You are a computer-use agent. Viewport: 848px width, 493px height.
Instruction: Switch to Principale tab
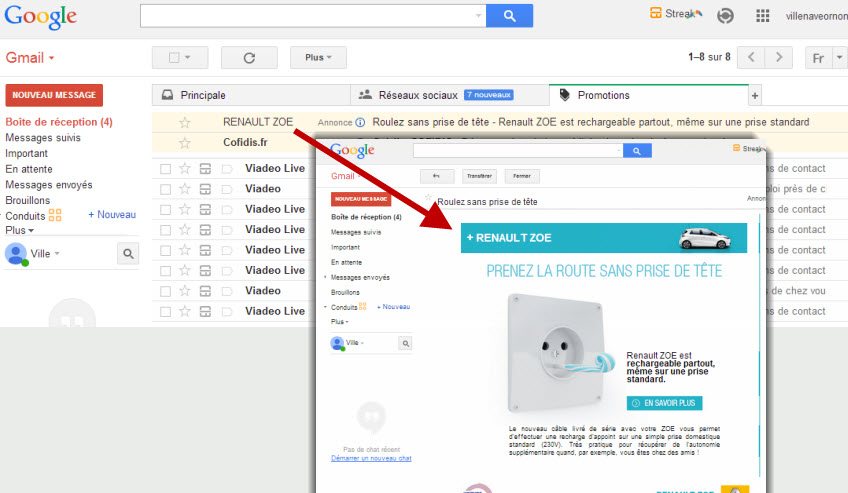[x=251, y=95]
